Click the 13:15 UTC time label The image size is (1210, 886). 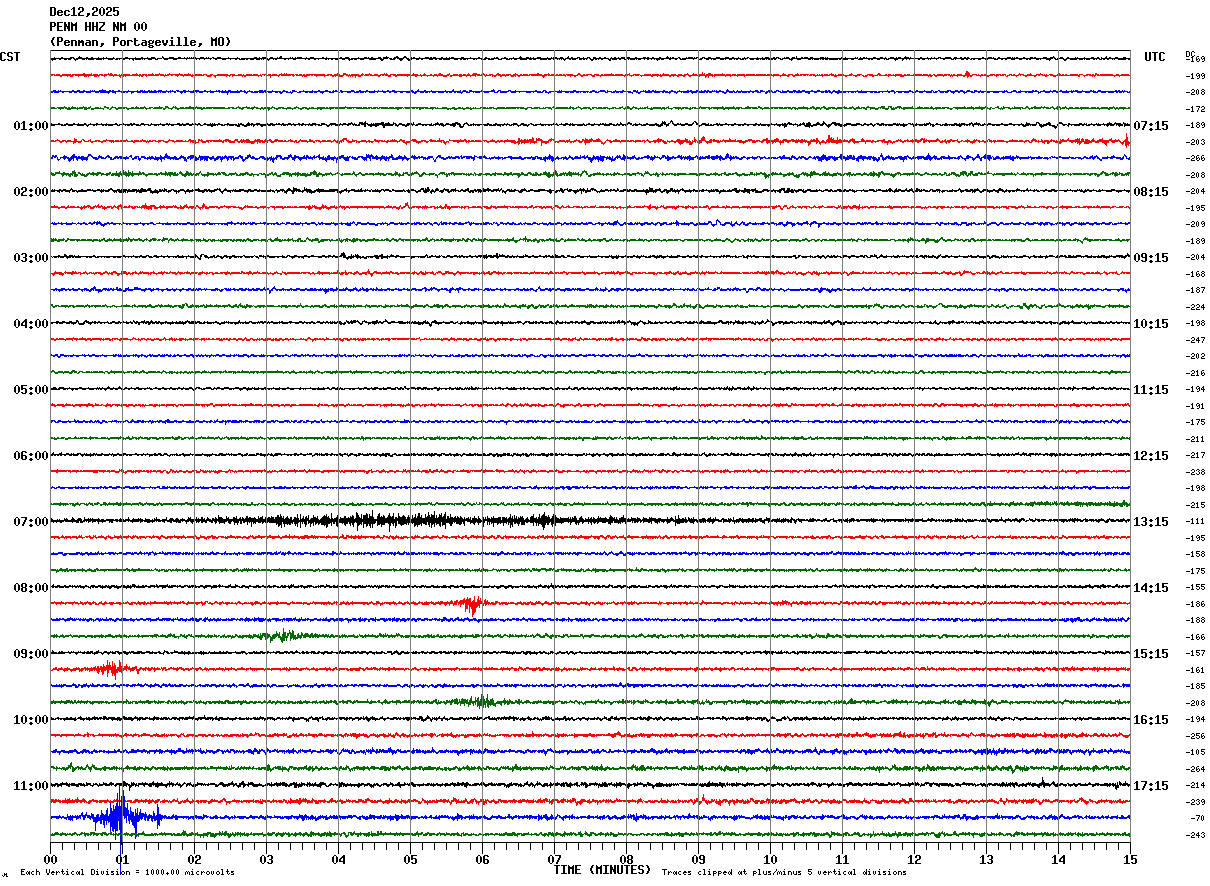click(1151, 521)
